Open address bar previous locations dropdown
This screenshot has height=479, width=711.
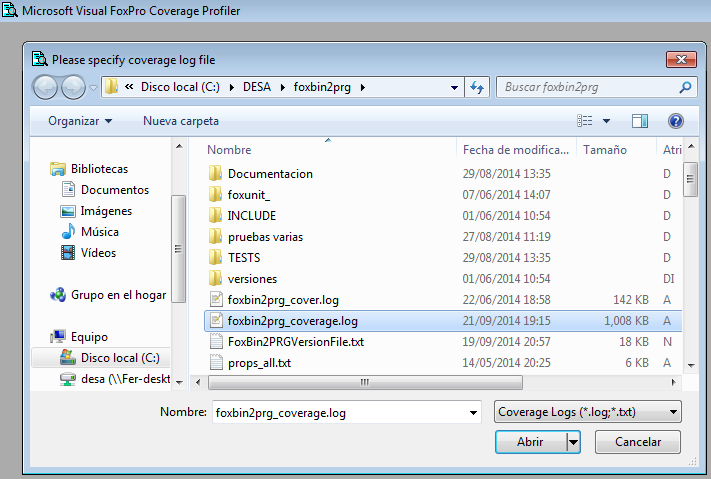click(454, 88)
